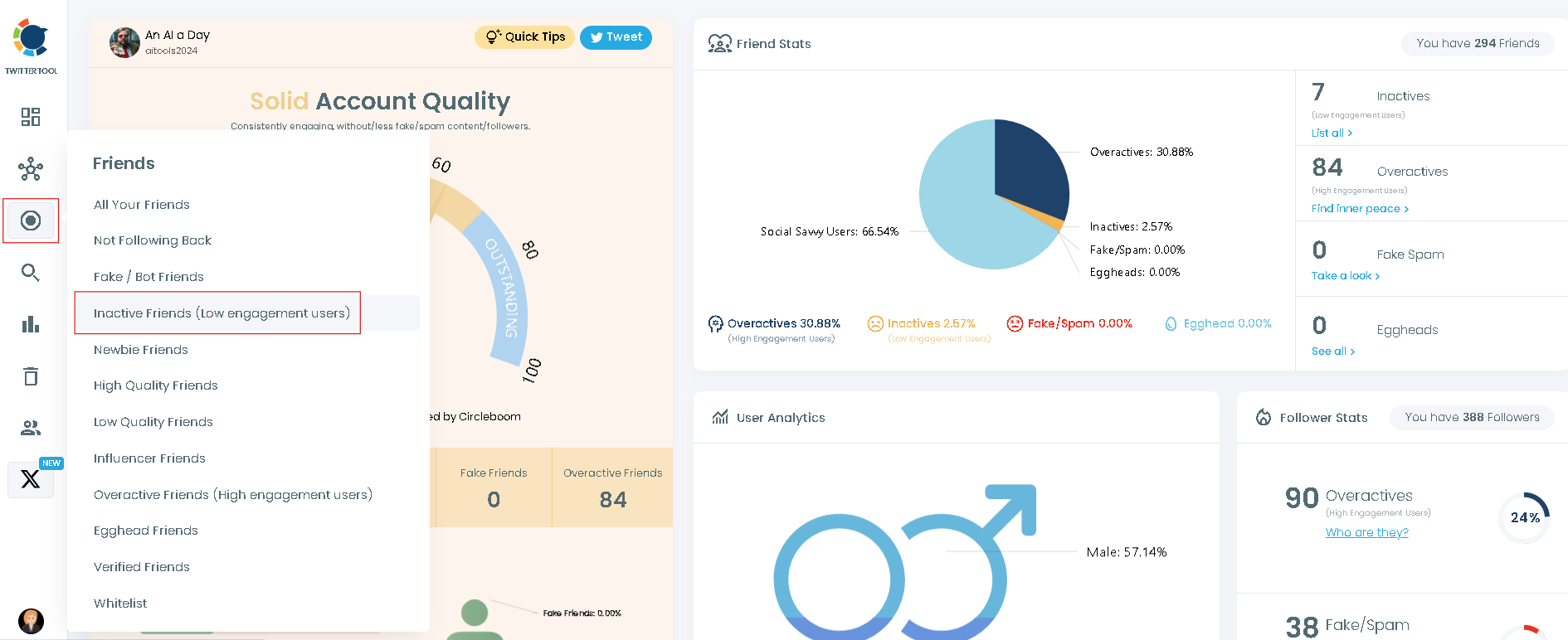Click Who are they? link
This screenshot has width=1568, height=640.
[x=1367, y=532]
